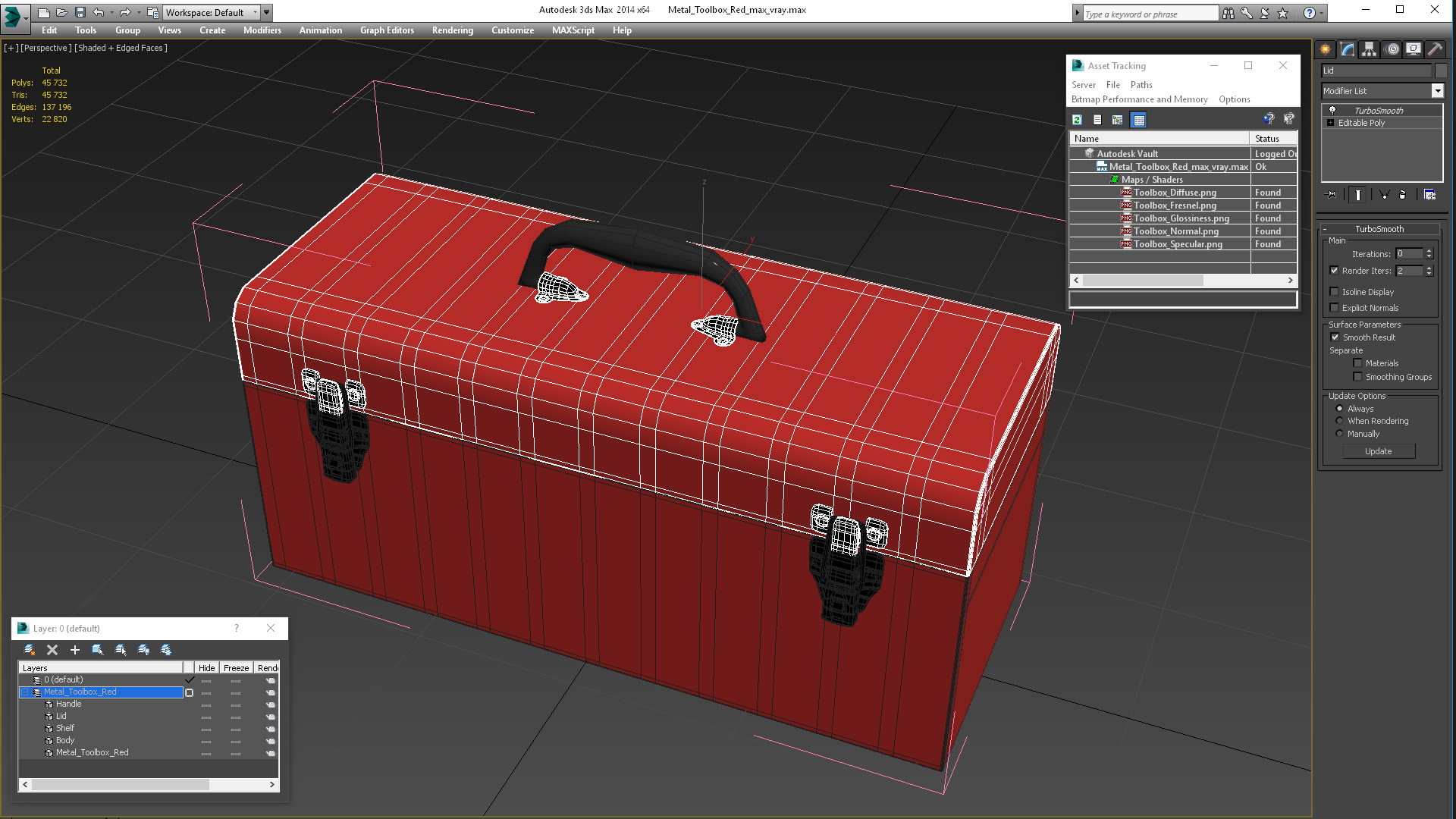Open the Modify command panel tab
Screen dimensions: 1456x819
(1348, 49)
